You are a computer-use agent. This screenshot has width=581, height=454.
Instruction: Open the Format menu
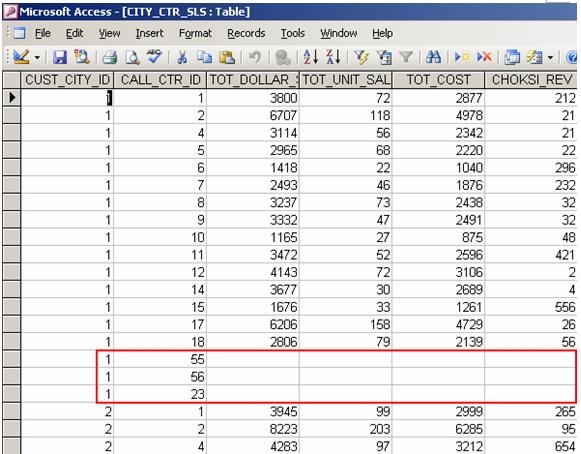tap(195, 33)
